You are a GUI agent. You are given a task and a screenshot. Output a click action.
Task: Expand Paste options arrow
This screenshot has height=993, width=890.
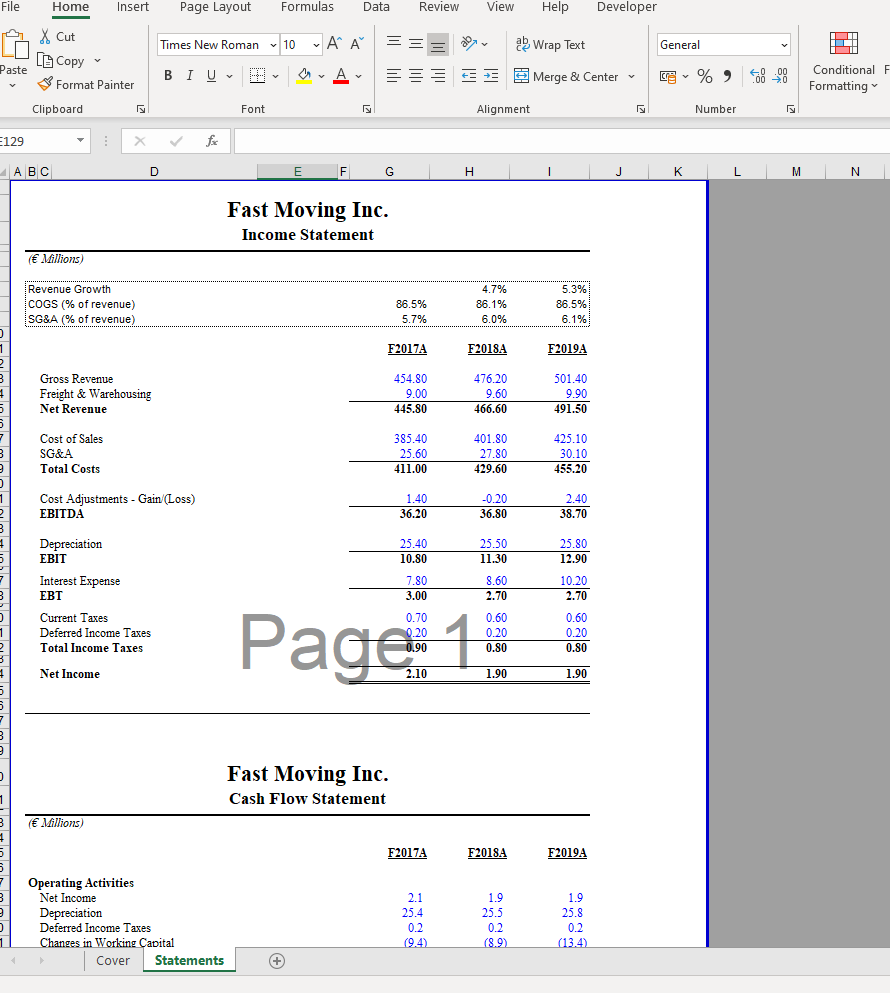tap(13, 85)
